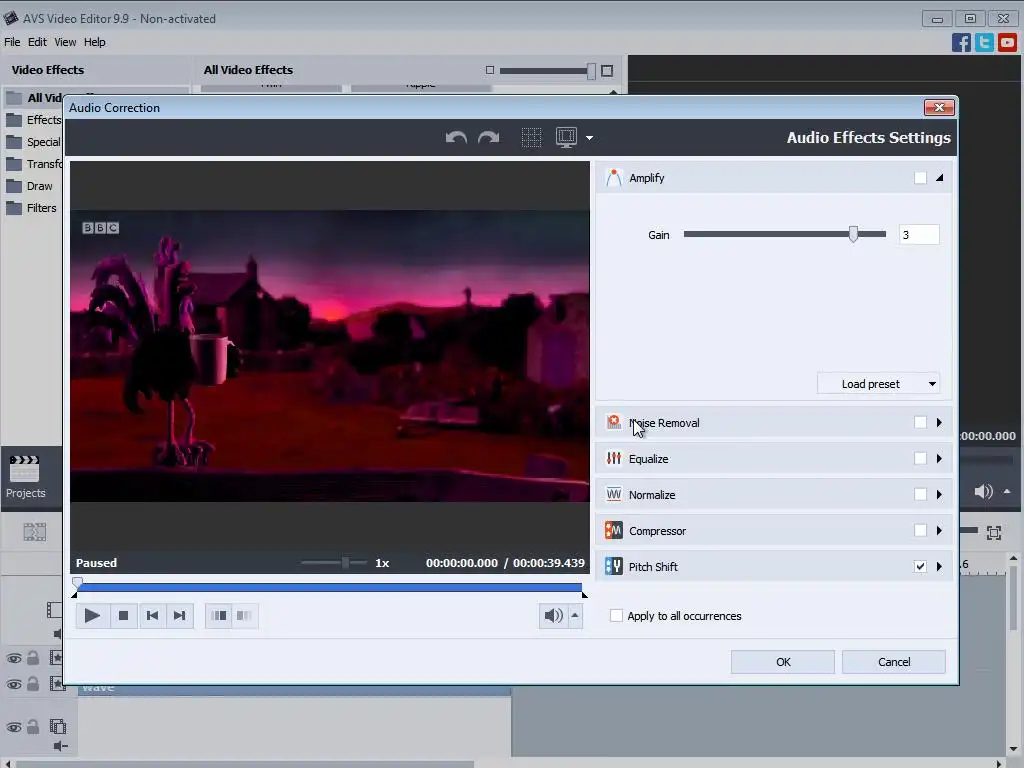Click the Gain value field
Viewport: 1024px width, 768px height.
coord(919,234)
